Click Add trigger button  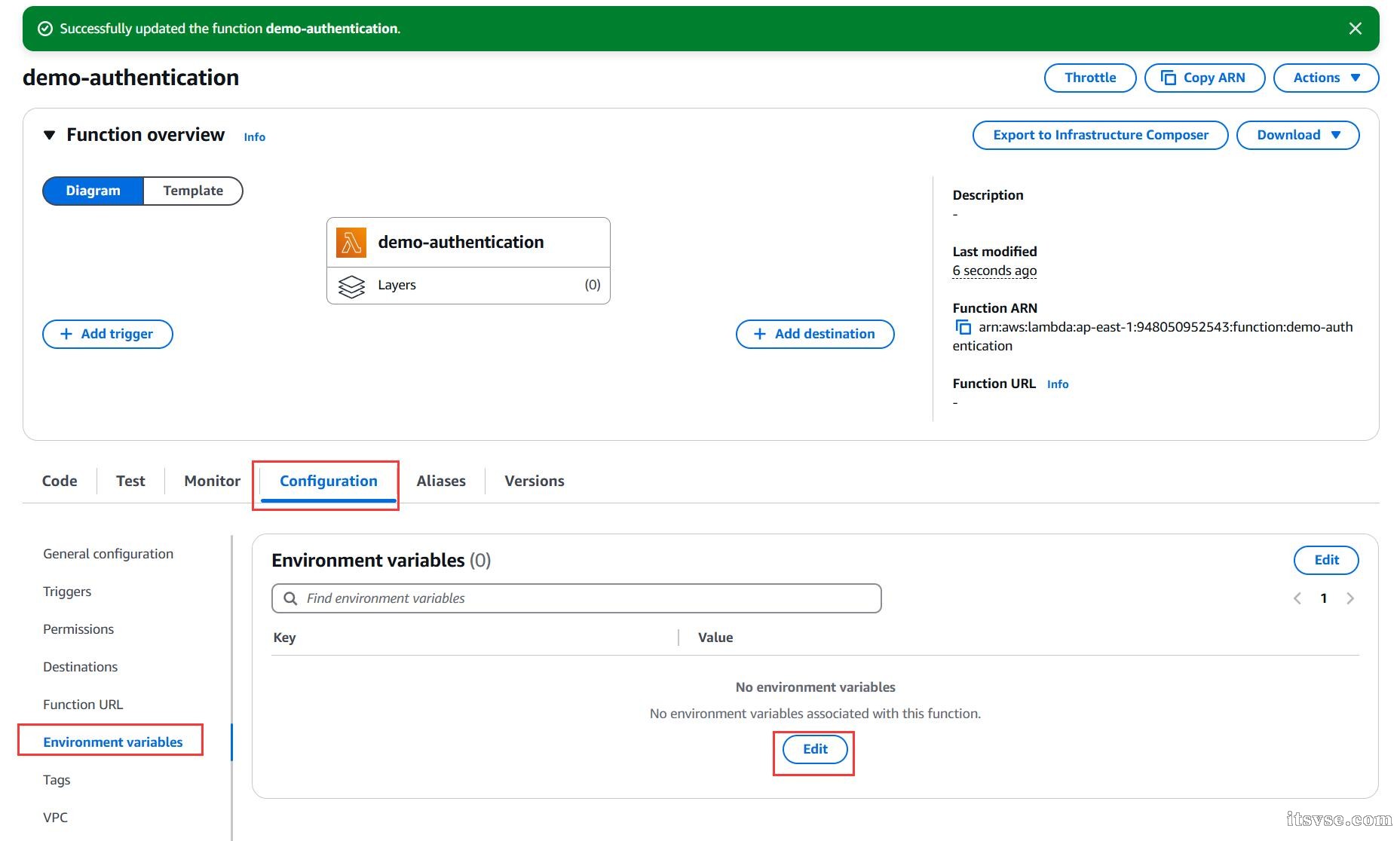coord(108,334)
